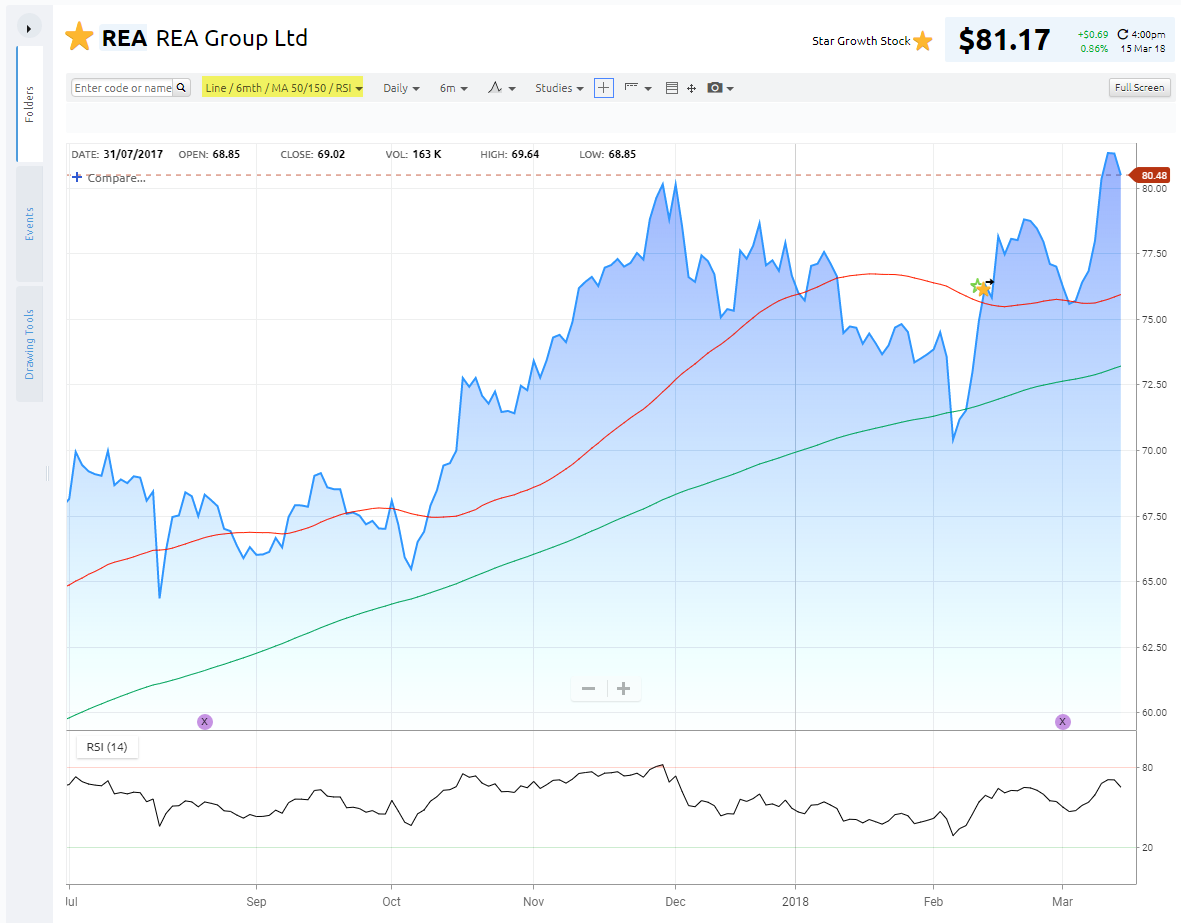Click the Full Screen button
This screenshot has height=923, width=1181.
(1140, 87)
